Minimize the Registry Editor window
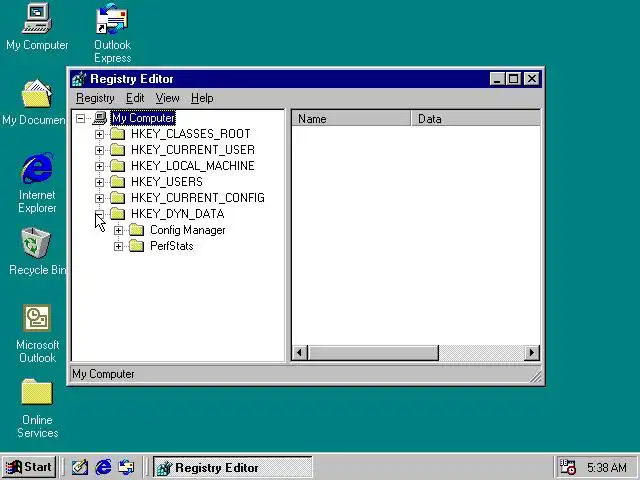Image resolution: width=640 pixels, height=480 pixels. pyautogui.click(x=497, y=79)
